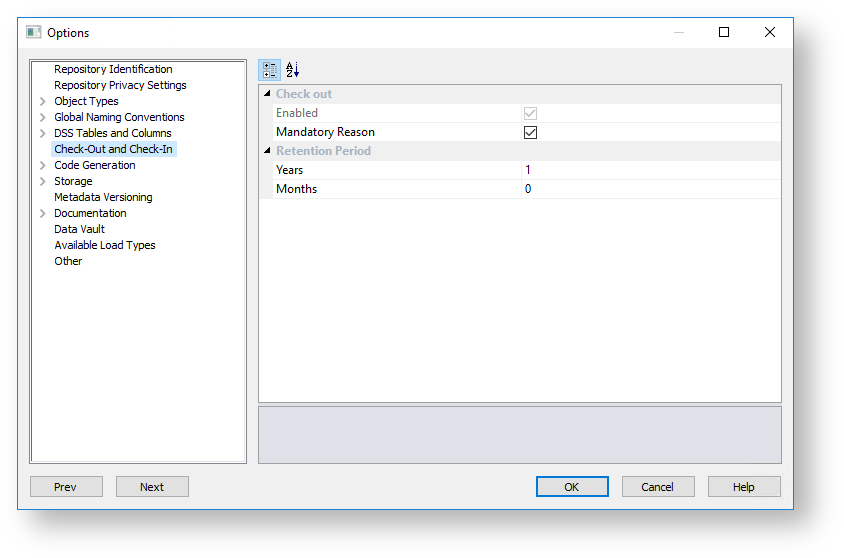This screenshot has width=844, height=558.
Task: Click the greyed Enabled checkbox
Action: 530,113
